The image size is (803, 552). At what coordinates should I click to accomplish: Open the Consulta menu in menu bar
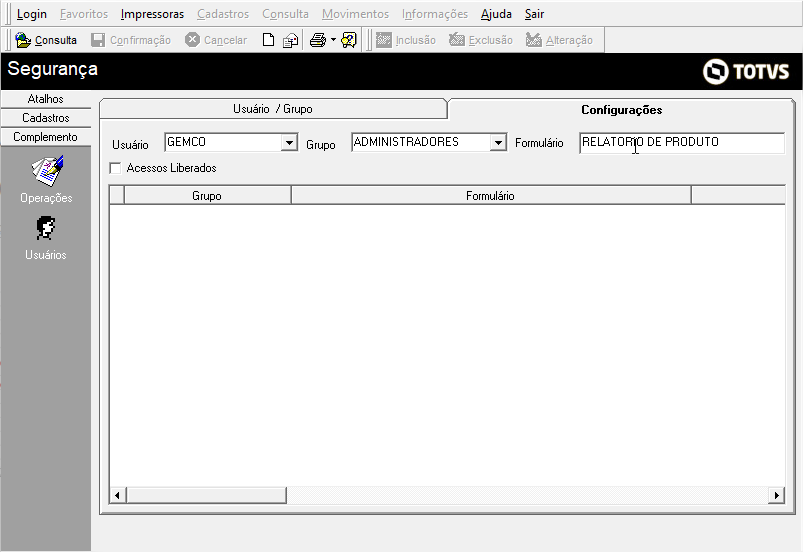[x=285, y=14]
